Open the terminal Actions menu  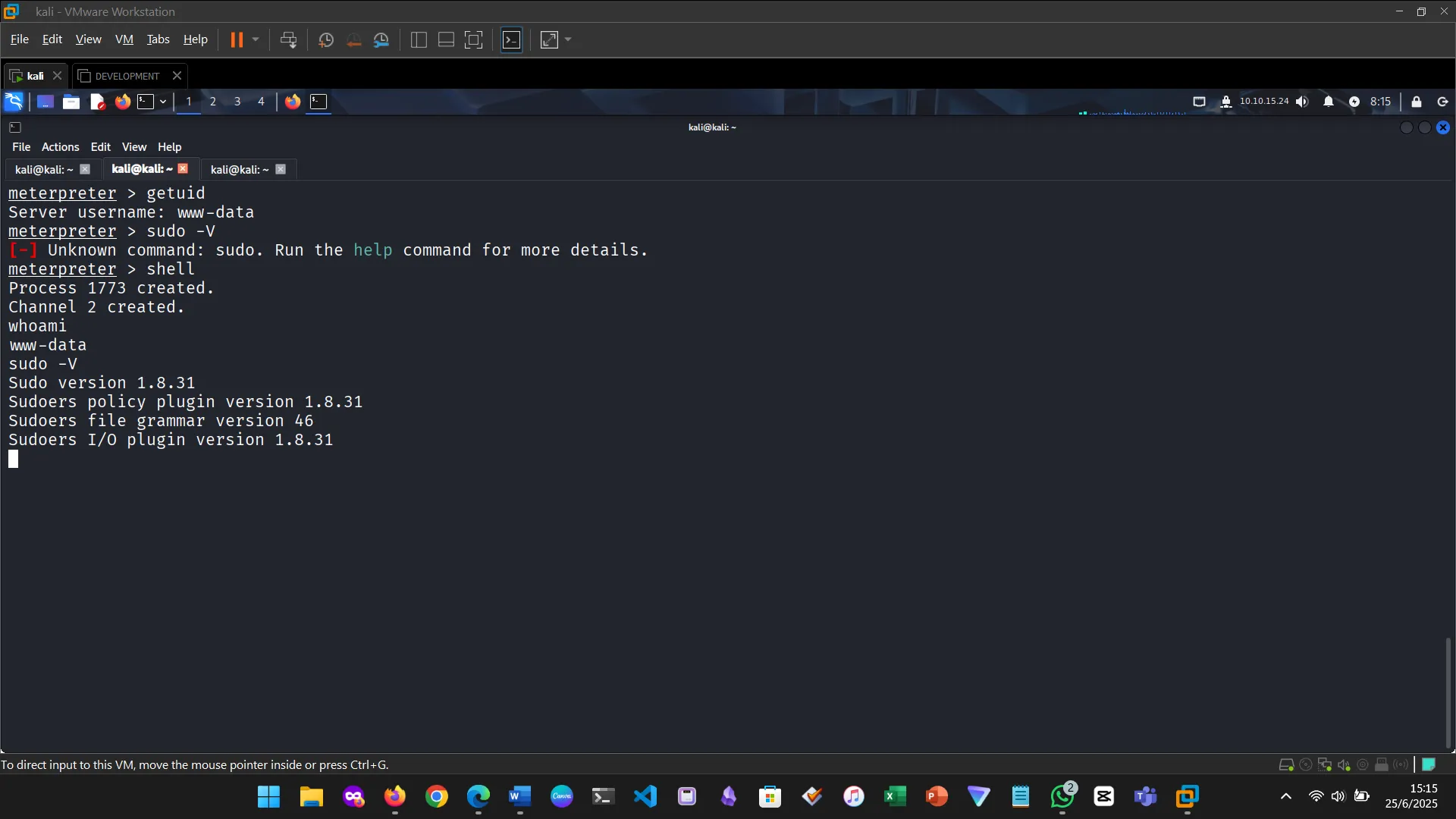(x=60, y=147)
